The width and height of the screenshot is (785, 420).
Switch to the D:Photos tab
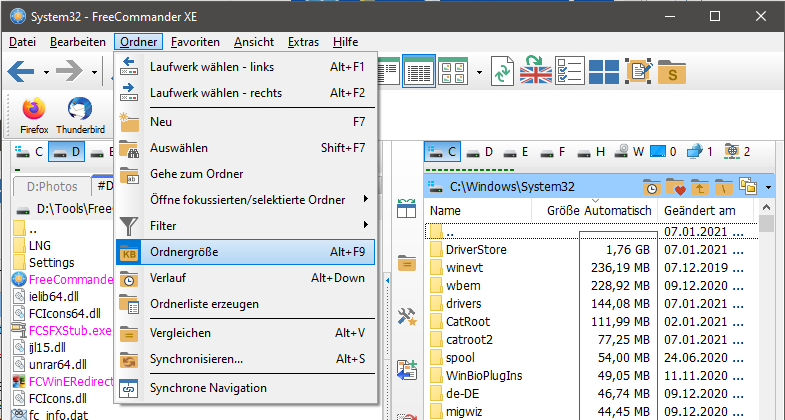[51, 186]
